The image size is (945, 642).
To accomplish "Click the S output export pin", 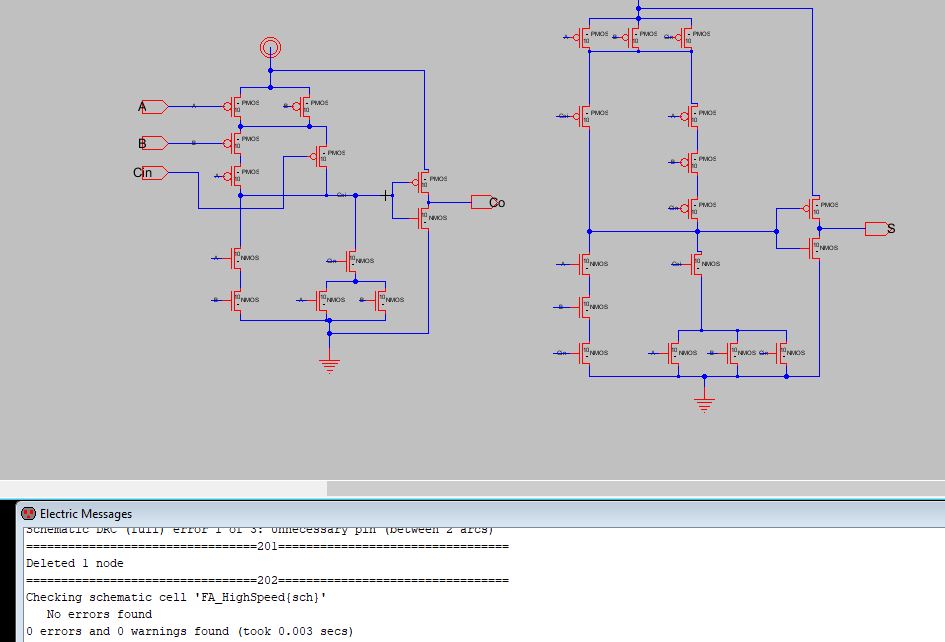I will click(x=876, y=228).
